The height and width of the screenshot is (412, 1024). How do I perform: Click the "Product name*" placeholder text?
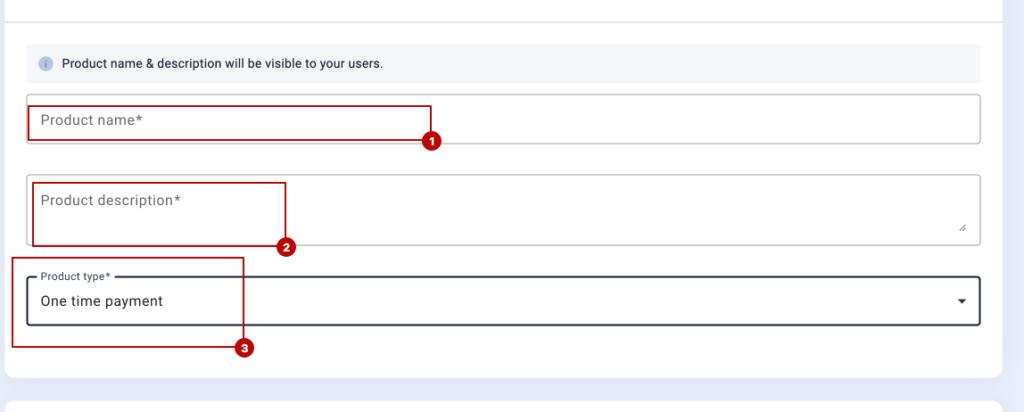point(91,120)
